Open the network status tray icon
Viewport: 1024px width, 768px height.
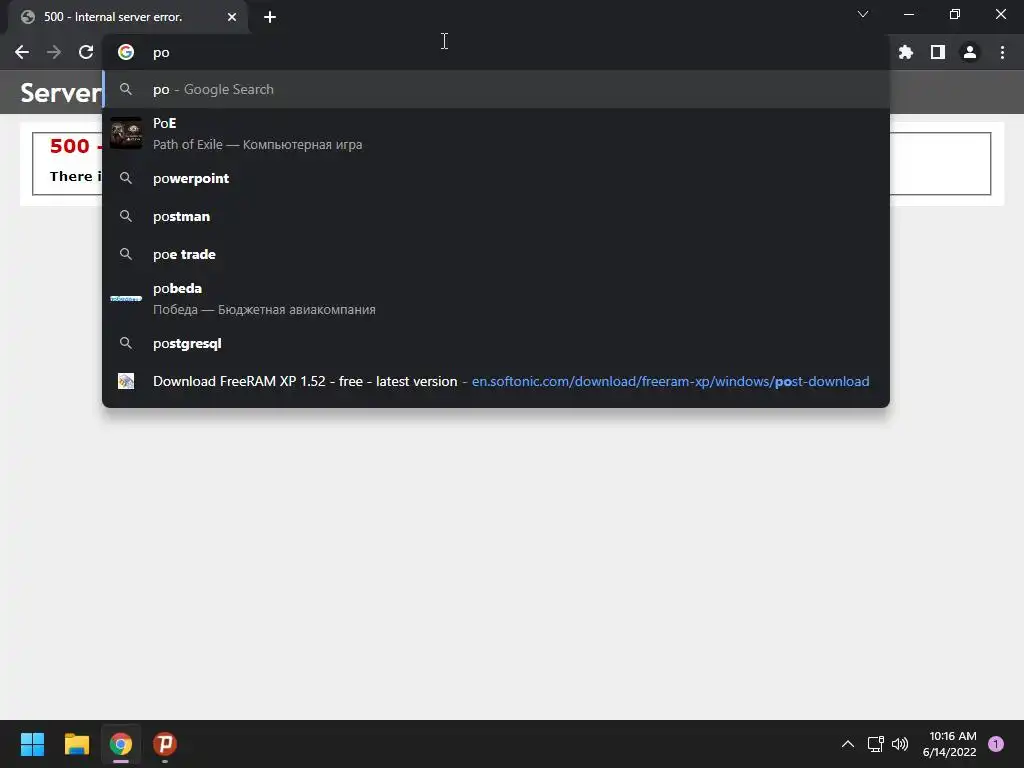pyautogui.click(x=876, y=744)
